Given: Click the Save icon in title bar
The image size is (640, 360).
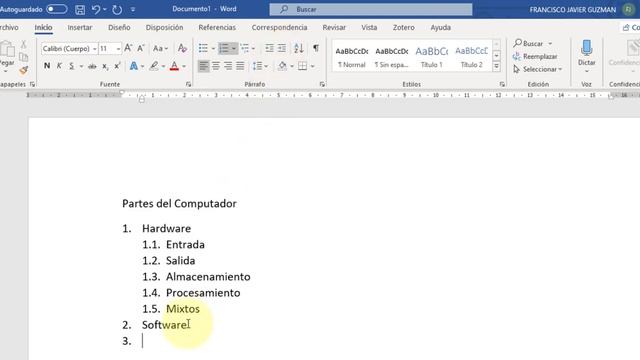Looking at the screenshot, I should click(80, 9).
